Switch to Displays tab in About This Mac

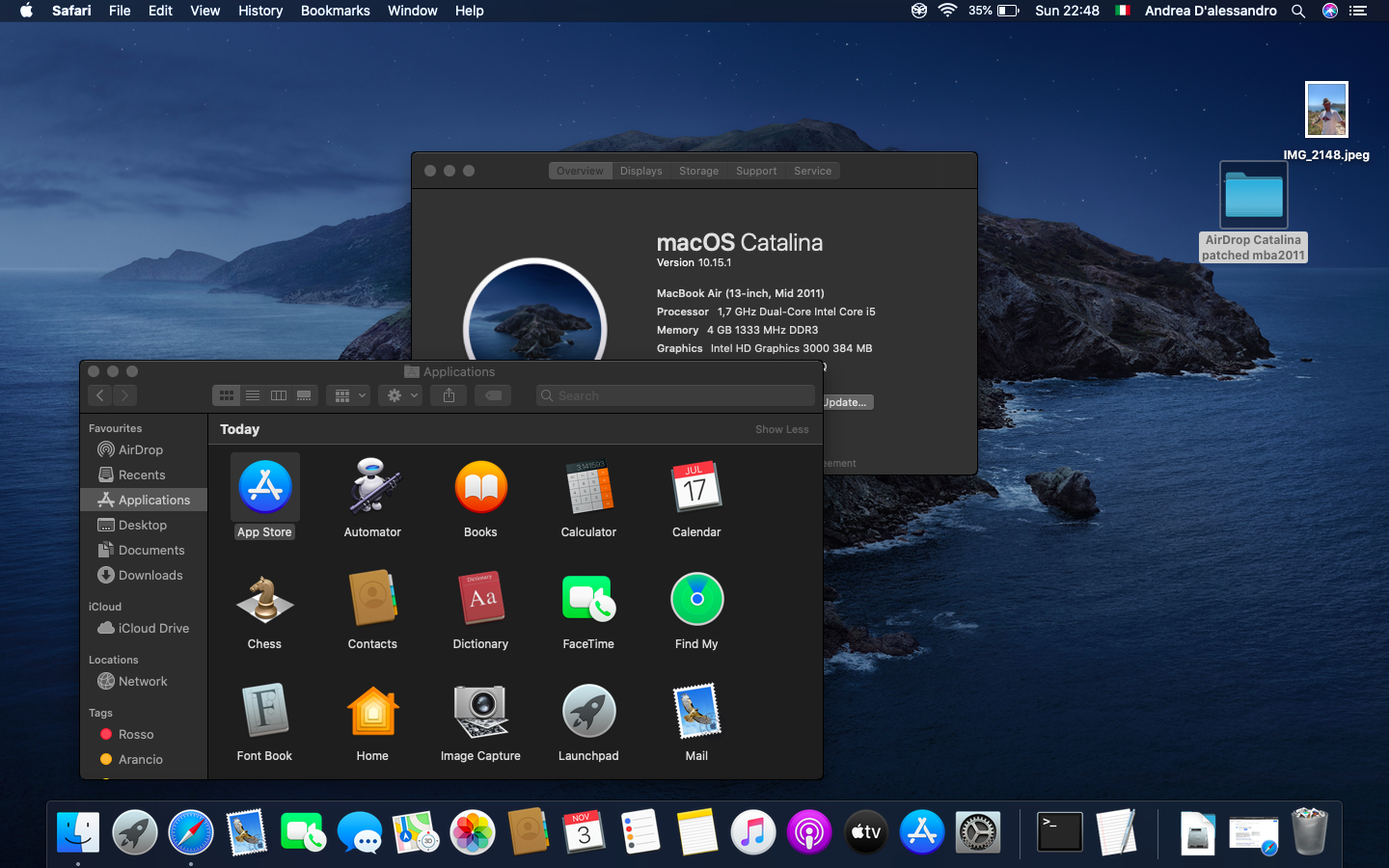[641, 171]
